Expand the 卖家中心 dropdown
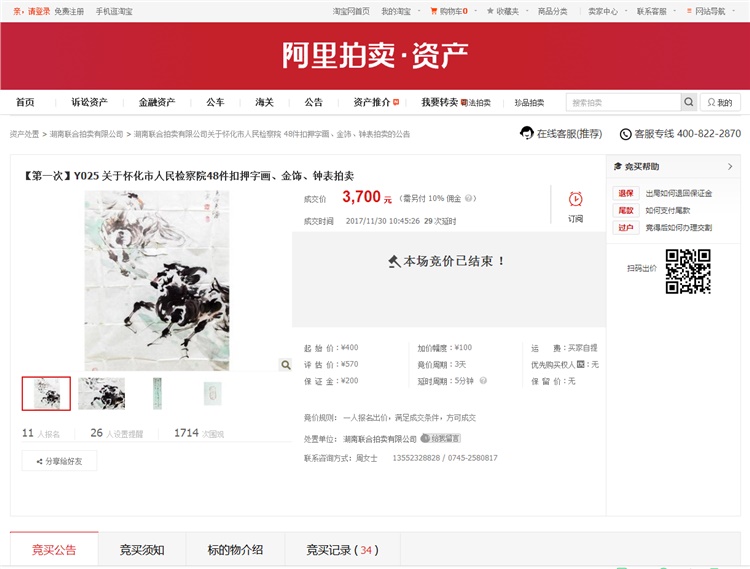The height and width of the screenshot is (569, 750). tap(607, 11)
